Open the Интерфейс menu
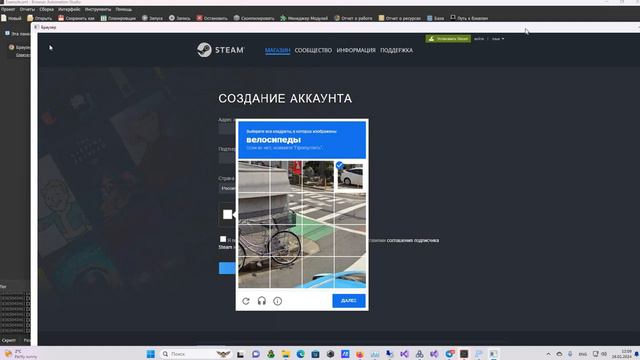This screenshot has width=640, height=360. (x=69, y=9)
